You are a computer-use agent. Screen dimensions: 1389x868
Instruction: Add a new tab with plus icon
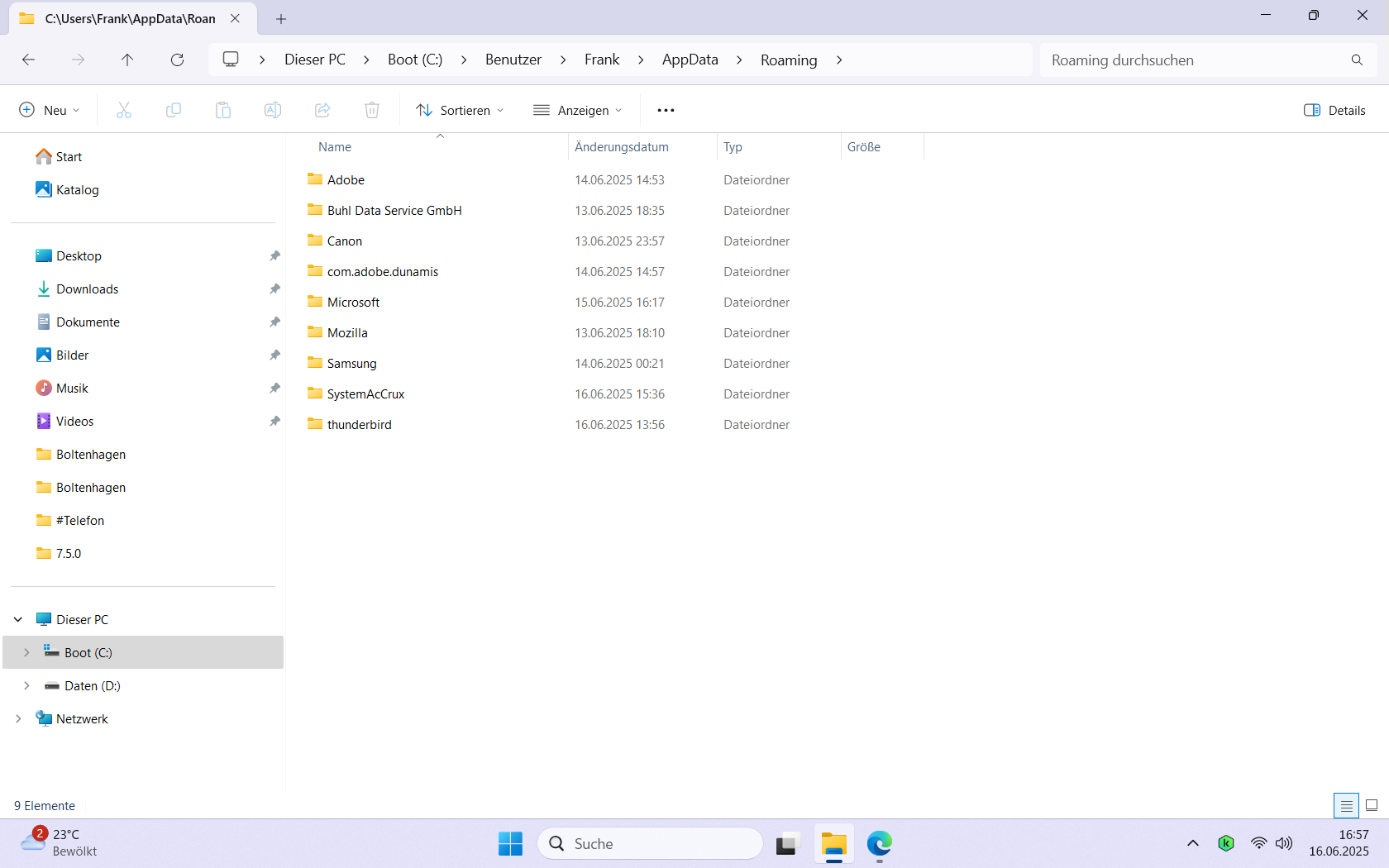281,18
